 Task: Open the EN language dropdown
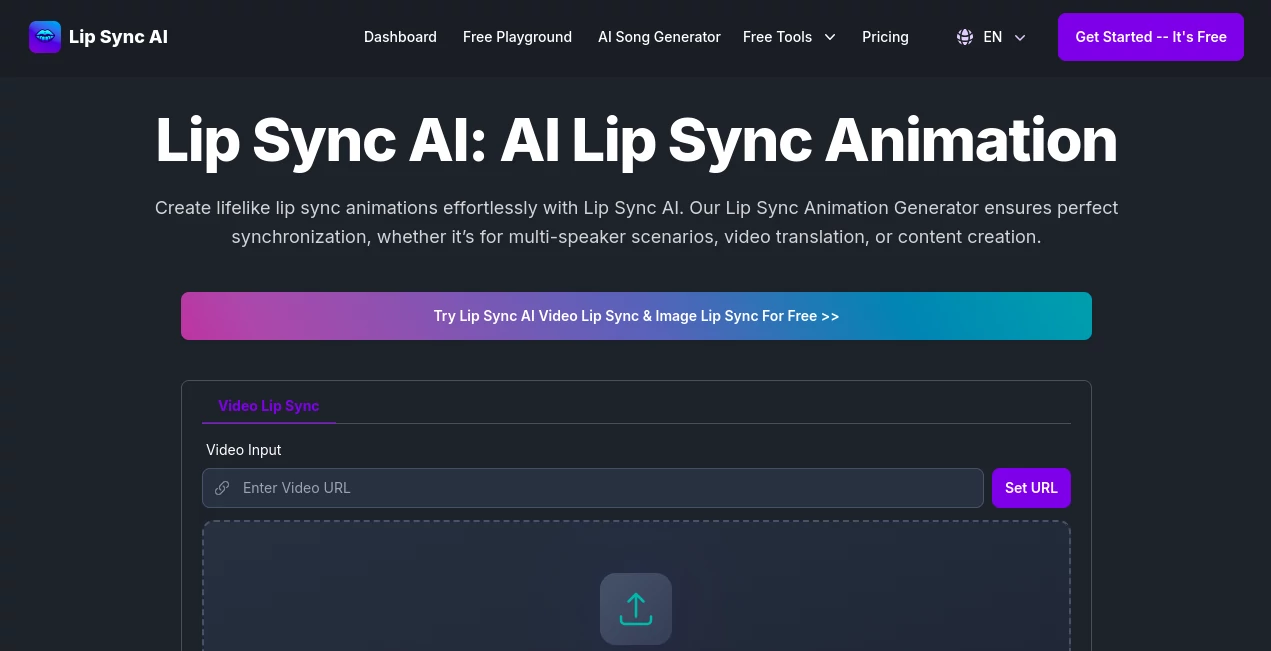coord(992,37)
